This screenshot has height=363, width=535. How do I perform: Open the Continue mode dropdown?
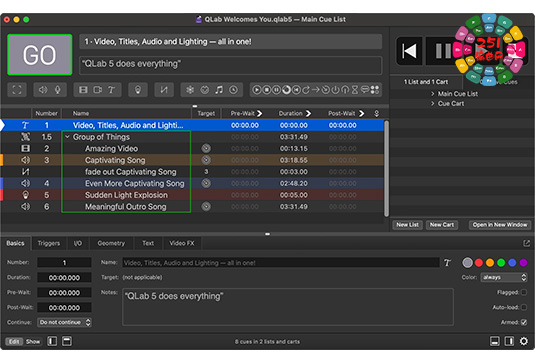tap(64, 322)
